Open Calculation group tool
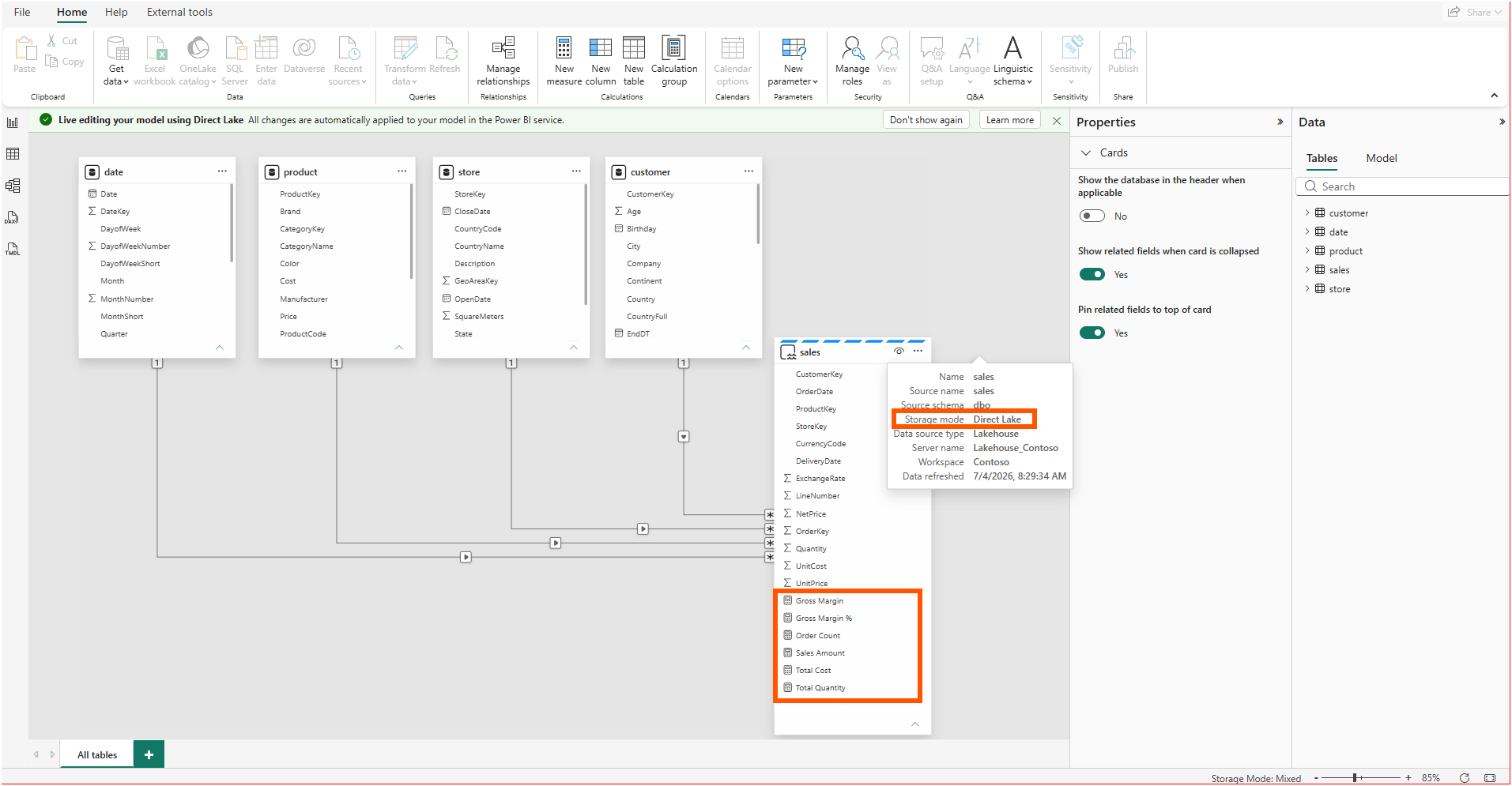The image size is (1512, 786). coord(674,62)
